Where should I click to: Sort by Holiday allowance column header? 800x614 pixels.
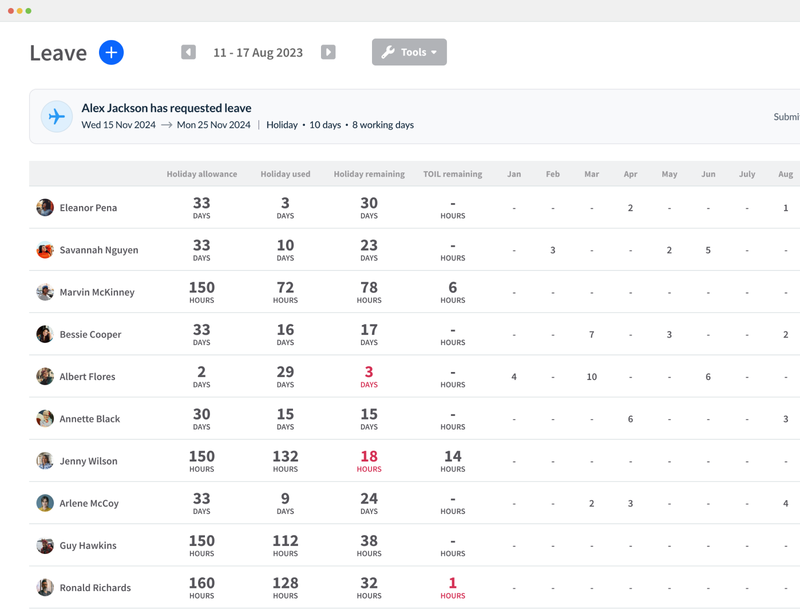coord(202,174)
